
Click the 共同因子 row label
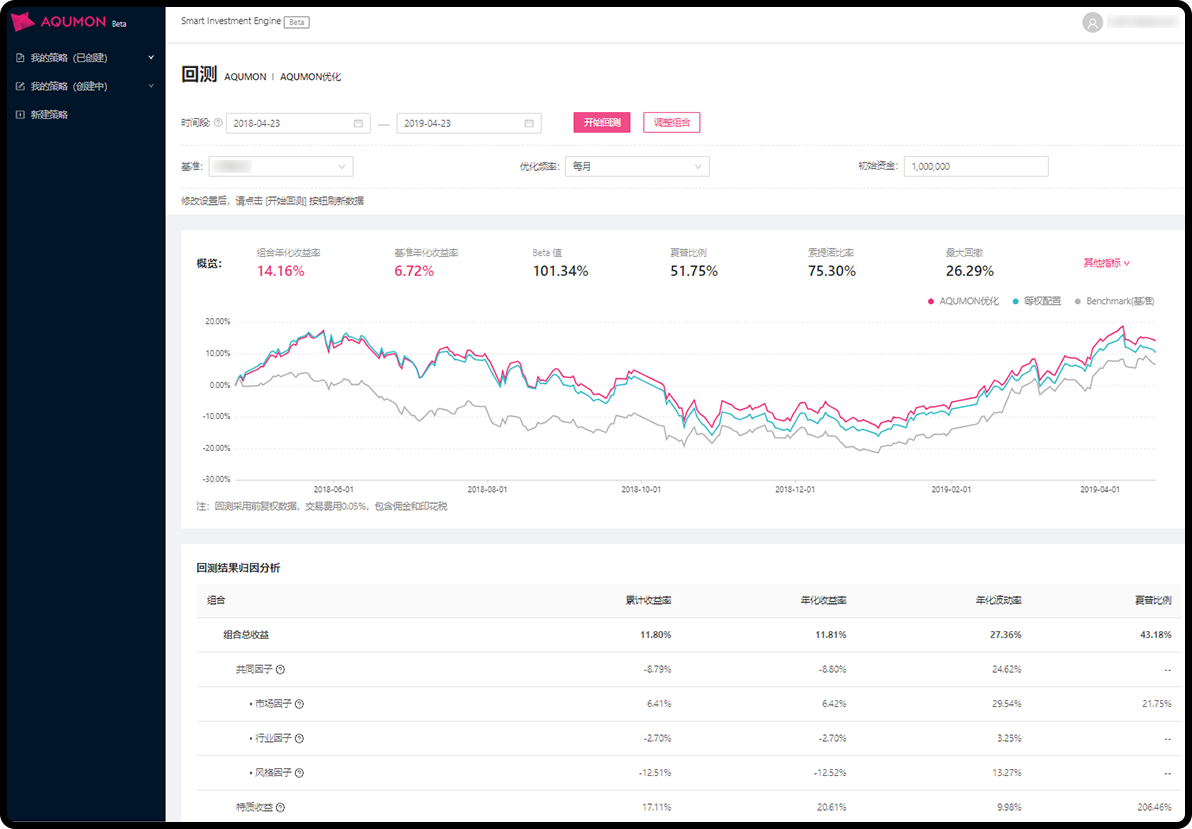coord(254,669)
